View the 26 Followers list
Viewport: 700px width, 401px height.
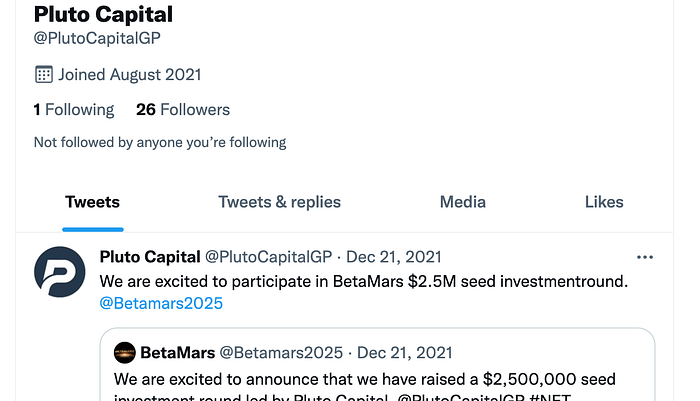(183, 110)
